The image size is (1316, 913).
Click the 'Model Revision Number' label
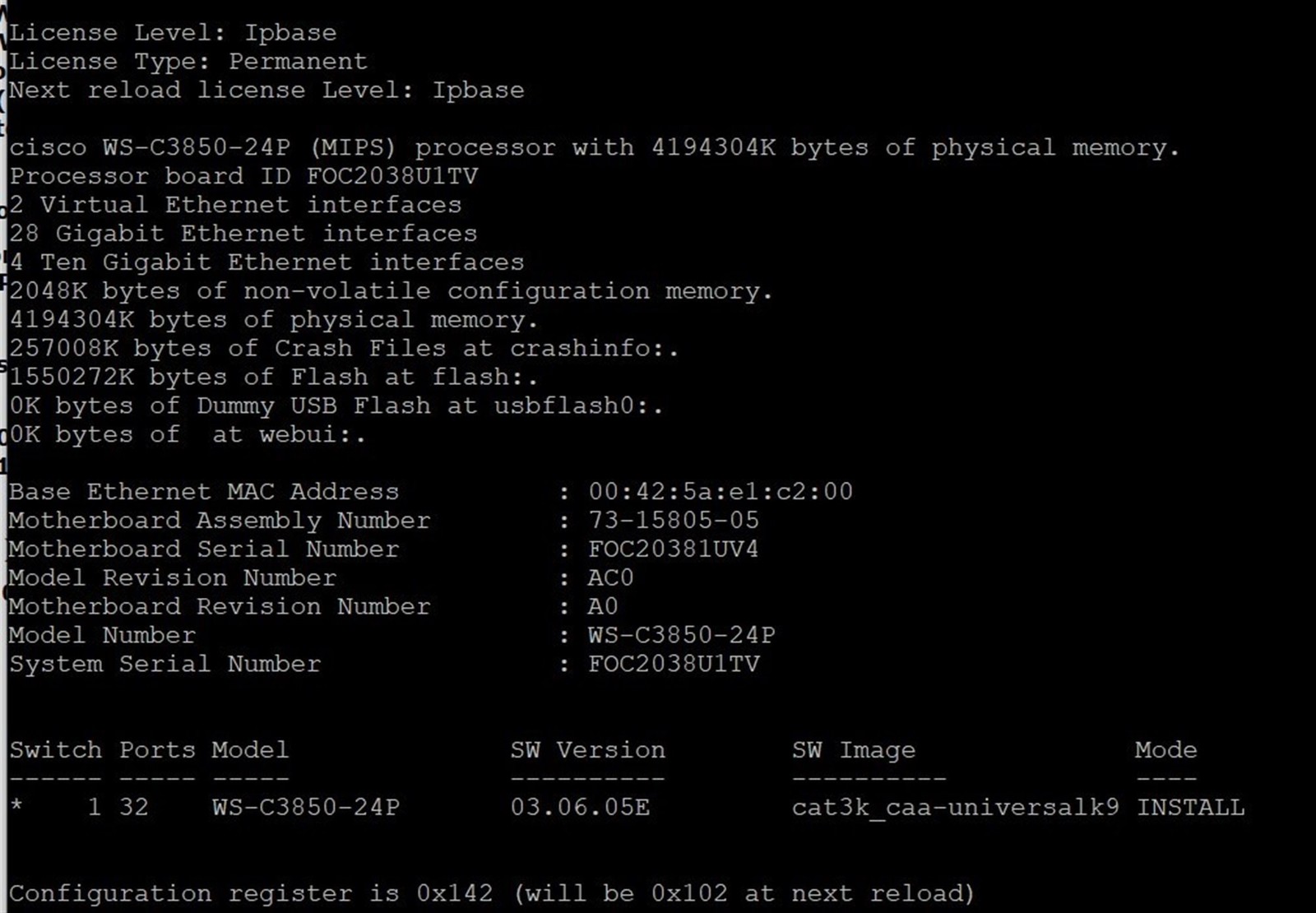(x=173, y=578)
